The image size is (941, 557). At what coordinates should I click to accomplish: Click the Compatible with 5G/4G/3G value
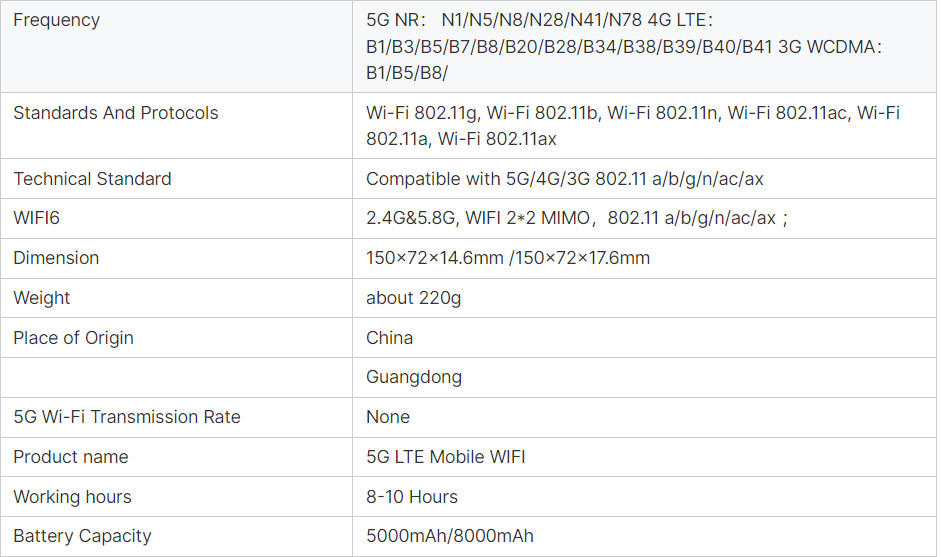point(564,179)
